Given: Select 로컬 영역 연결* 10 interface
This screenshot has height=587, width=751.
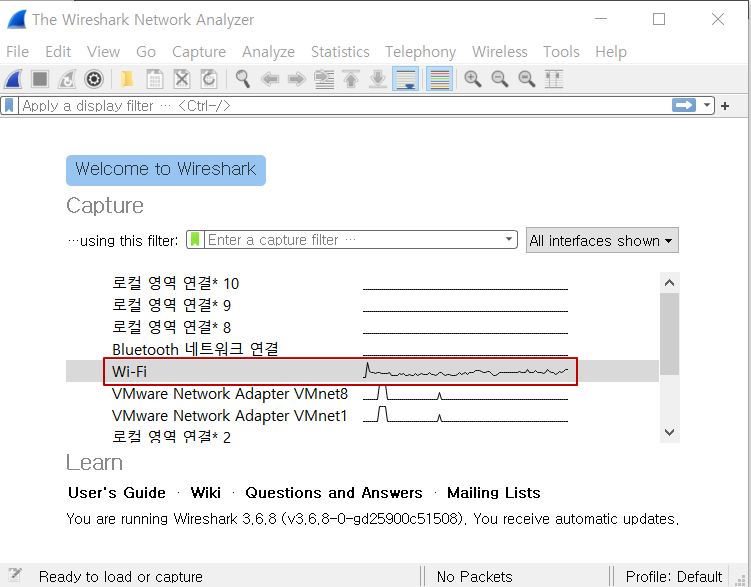Looking at the screenshot, I should point(362,283).
